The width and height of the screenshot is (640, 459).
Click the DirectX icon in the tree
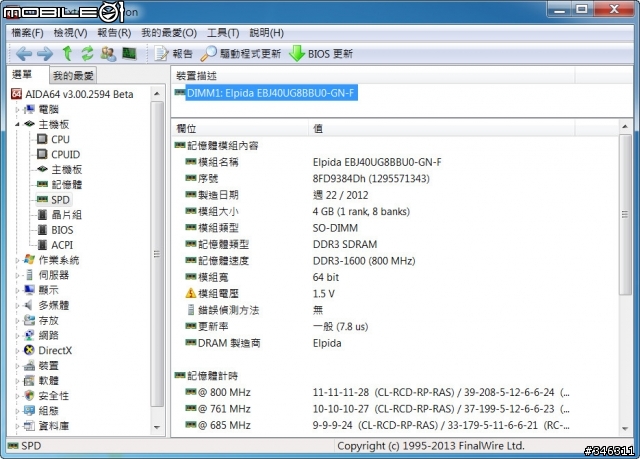coord(29,350)
